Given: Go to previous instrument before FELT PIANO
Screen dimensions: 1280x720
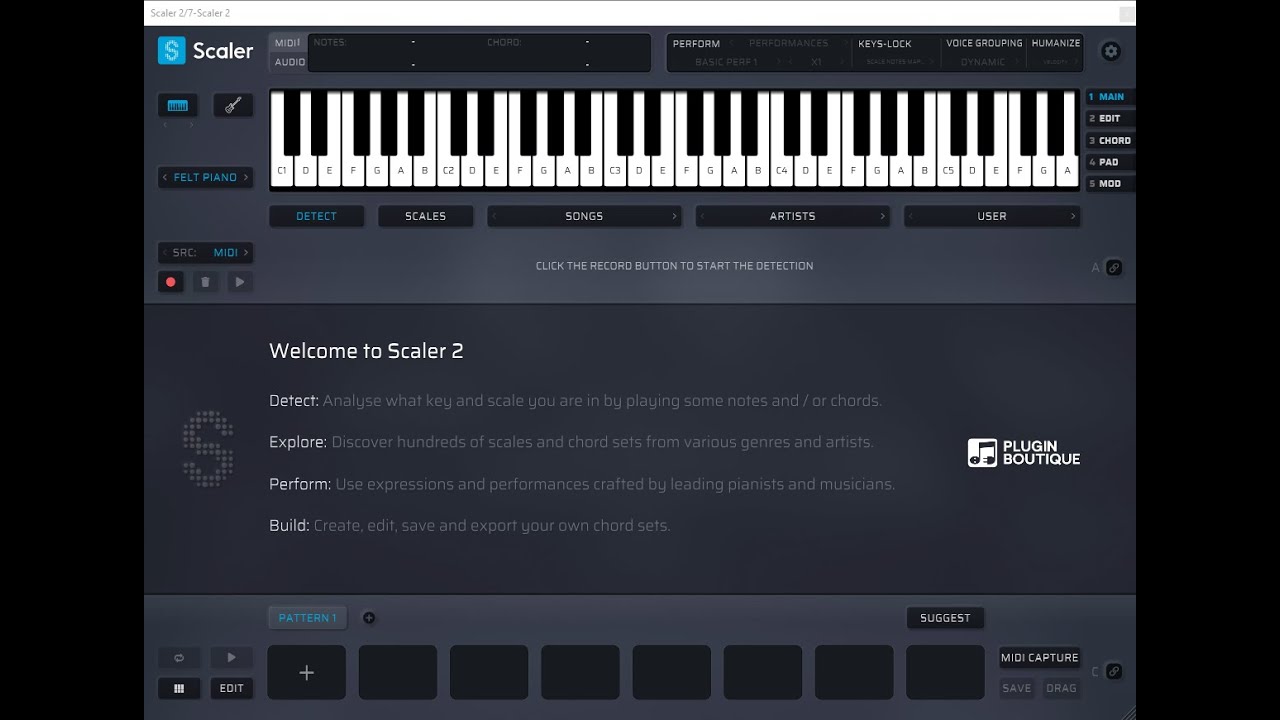Looking at the screenshot, I should tap(165, 177).
